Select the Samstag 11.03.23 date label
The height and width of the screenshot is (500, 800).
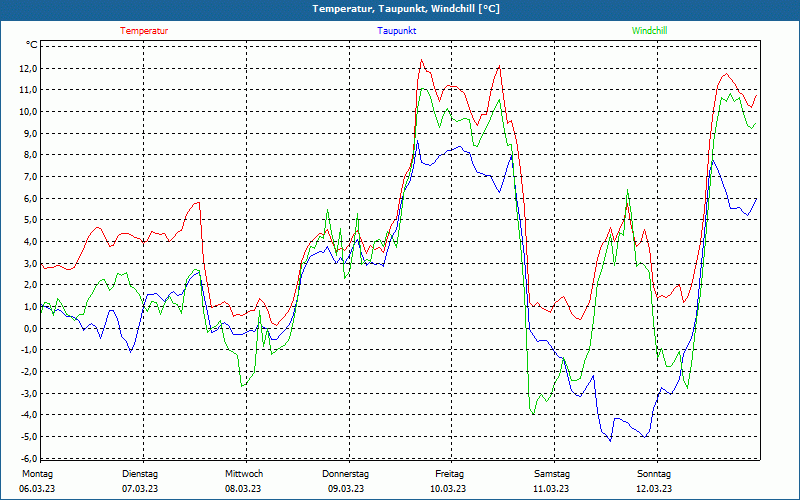[552, 481]
